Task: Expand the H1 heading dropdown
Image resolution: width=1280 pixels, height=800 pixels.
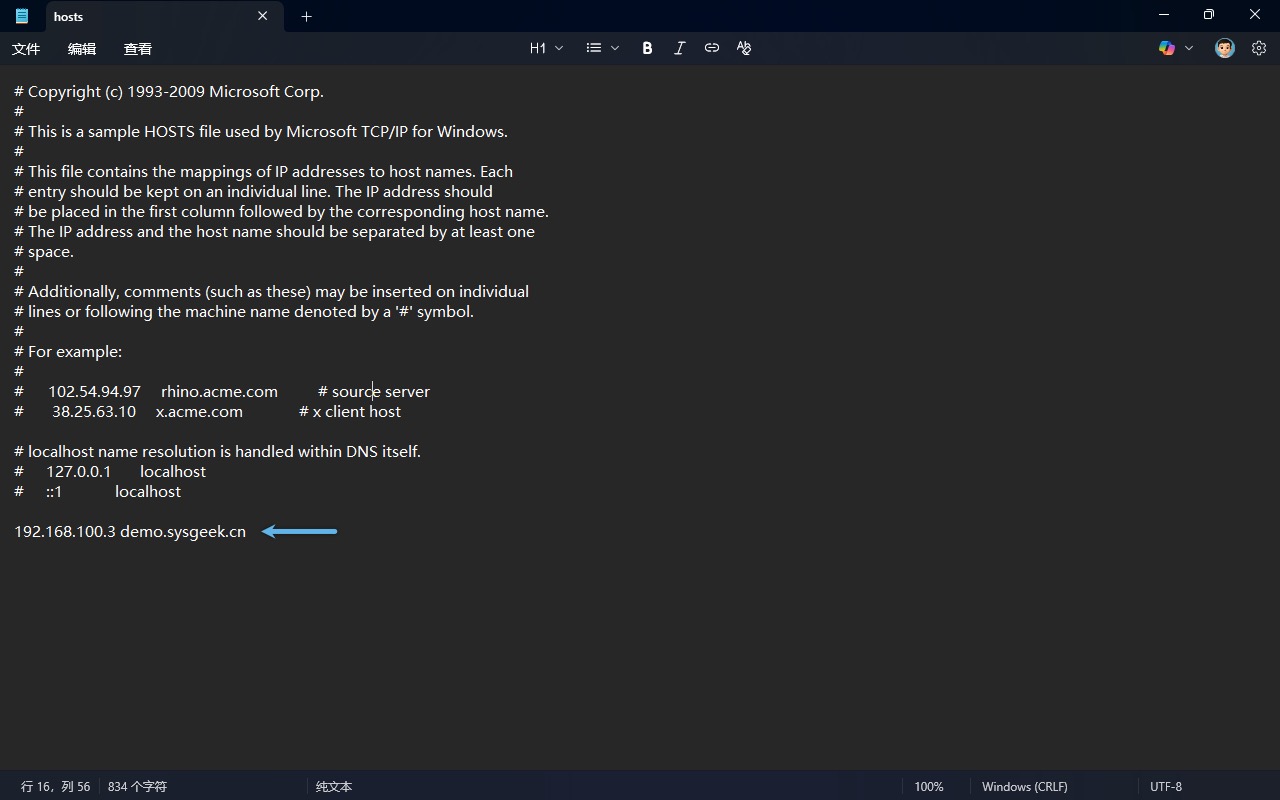Action: tap(546, 48)
